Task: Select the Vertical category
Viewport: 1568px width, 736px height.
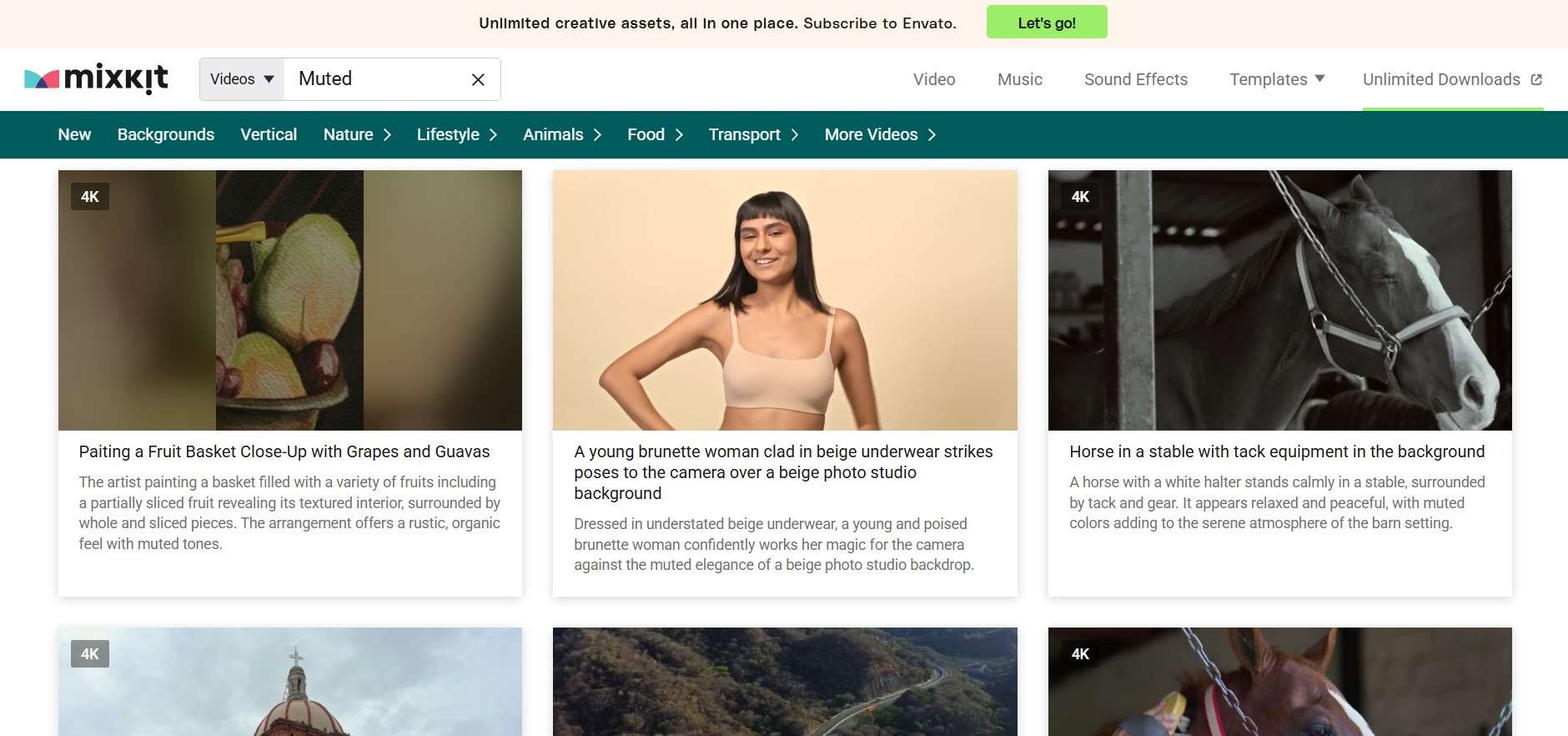Action: pos(269,134)
